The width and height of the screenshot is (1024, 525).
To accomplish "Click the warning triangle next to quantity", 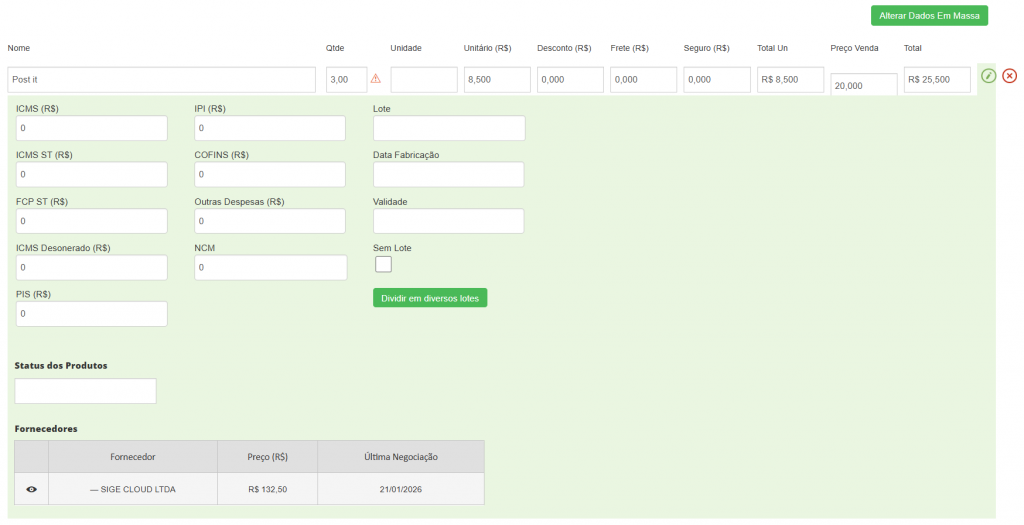I will tap(376, 79).
